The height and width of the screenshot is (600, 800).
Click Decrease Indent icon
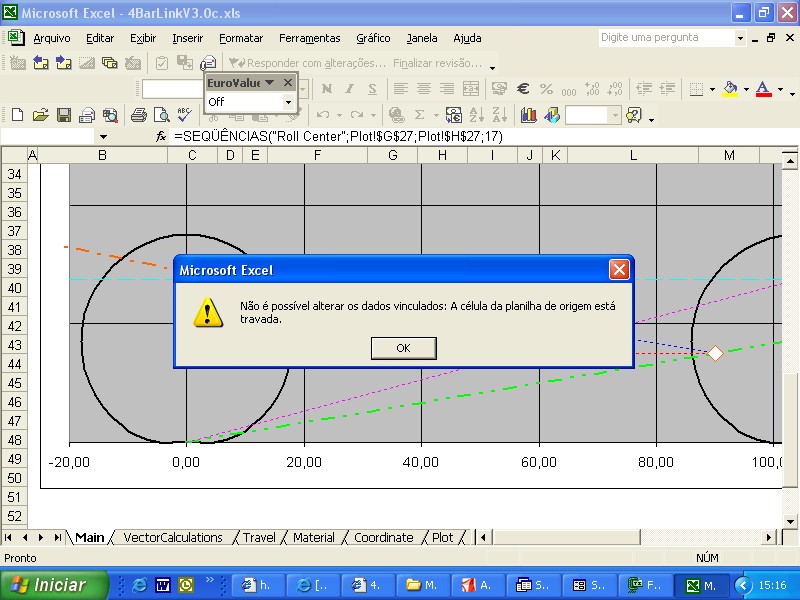click(644, 89)
